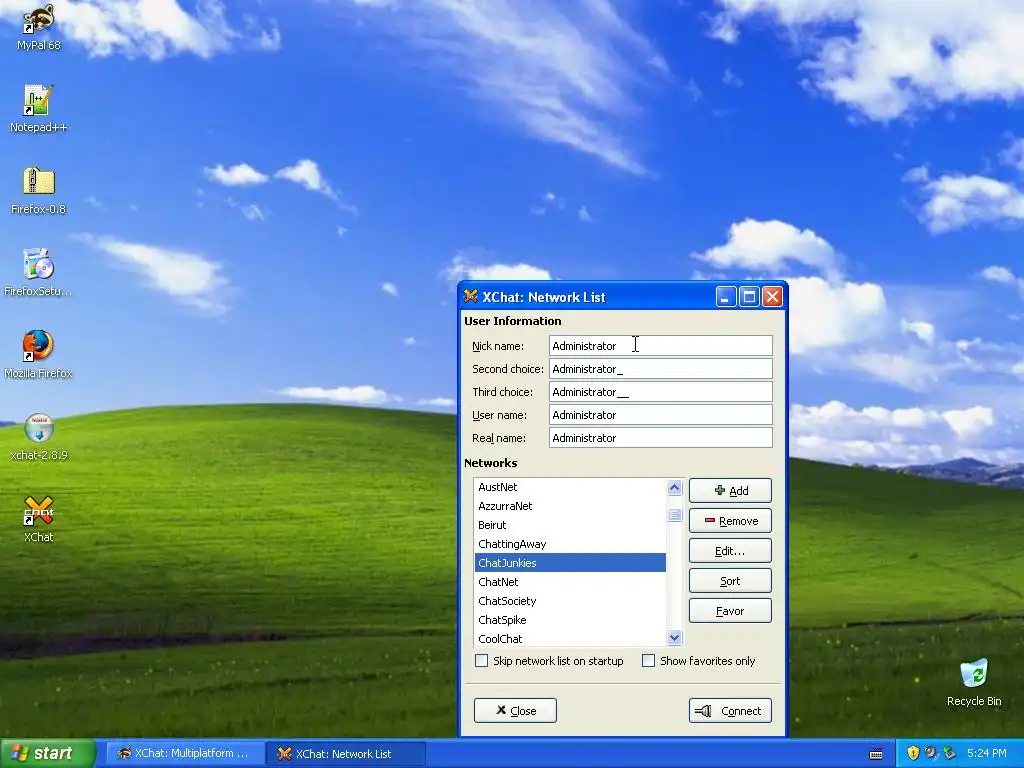This screenshot has width=1024, height=768.
Task: Select AzzurraNet in the networks list
Action: tap(570, 505)
